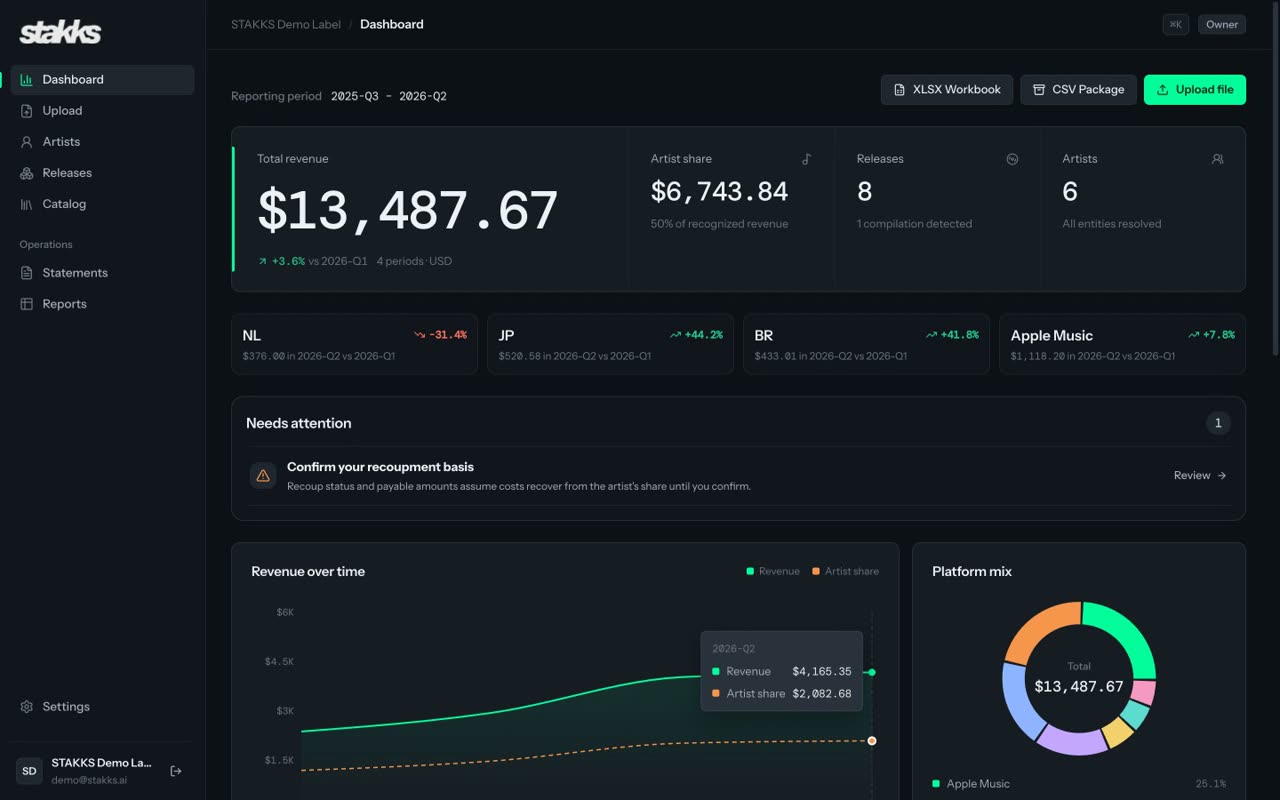Click the Catalog icon in sidebar
Viewport: 1280px width, 800px height.
(26, 204)
